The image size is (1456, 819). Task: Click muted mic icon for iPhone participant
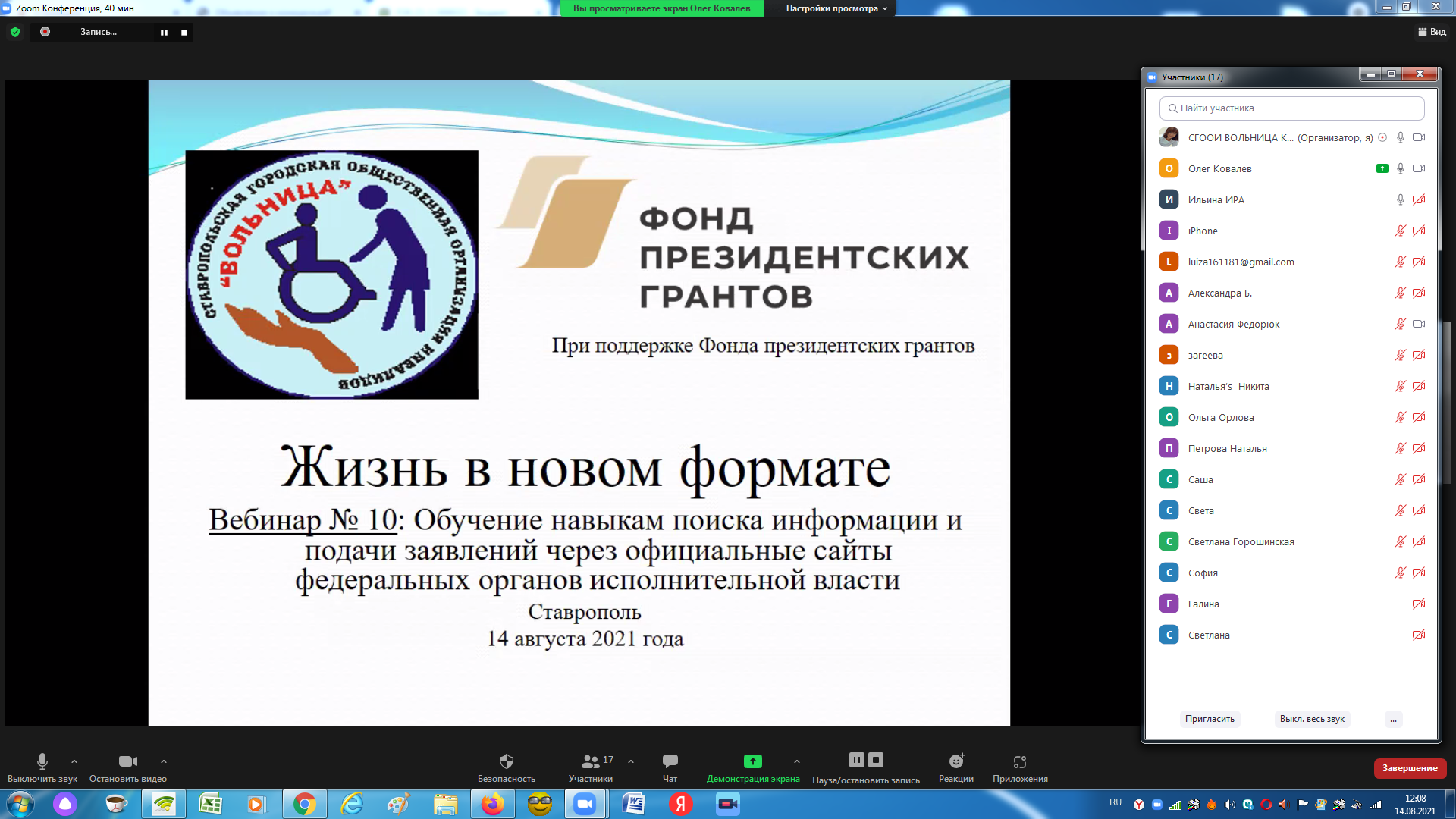1401,231
